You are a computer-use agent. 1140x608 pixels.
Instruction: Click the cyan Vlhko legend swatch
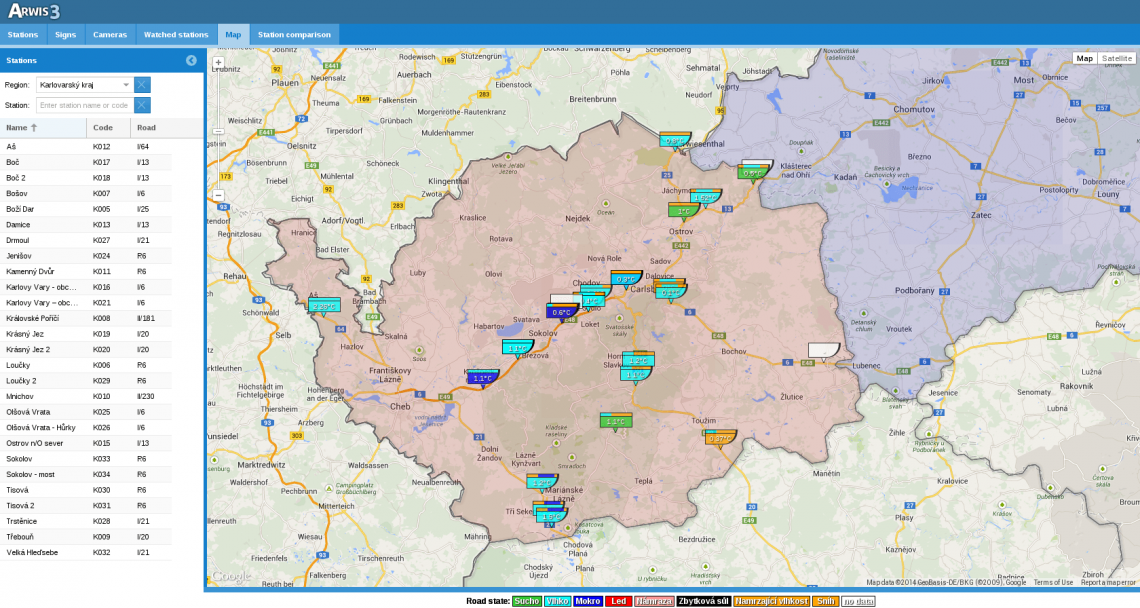coord(557,601)
